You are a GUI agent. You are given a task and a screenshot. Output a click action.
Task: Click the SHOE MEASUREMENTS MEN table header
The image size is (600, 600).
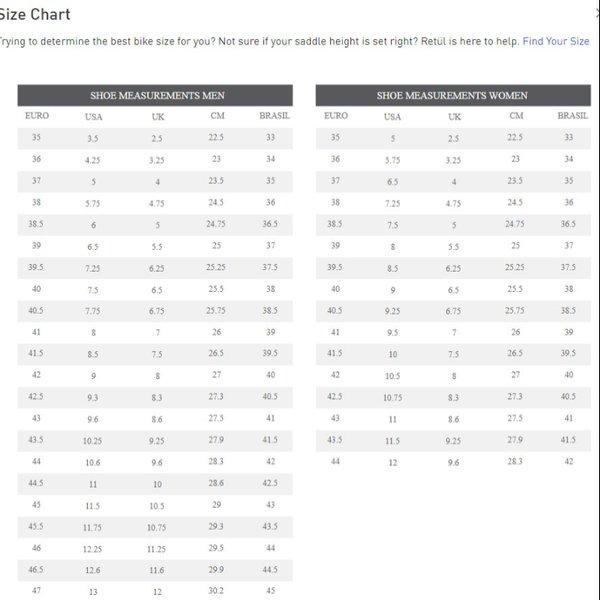(157, 96)
